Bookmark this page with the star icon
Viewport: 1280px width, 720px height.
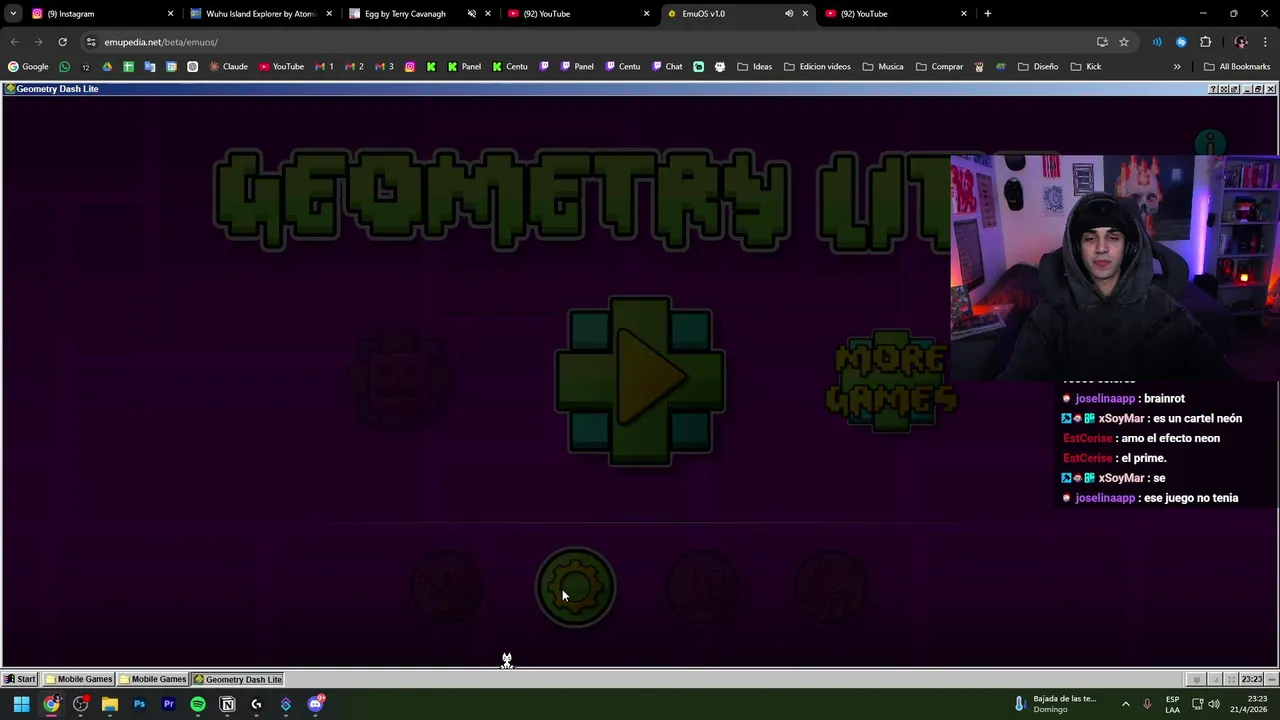point(1124,42)
